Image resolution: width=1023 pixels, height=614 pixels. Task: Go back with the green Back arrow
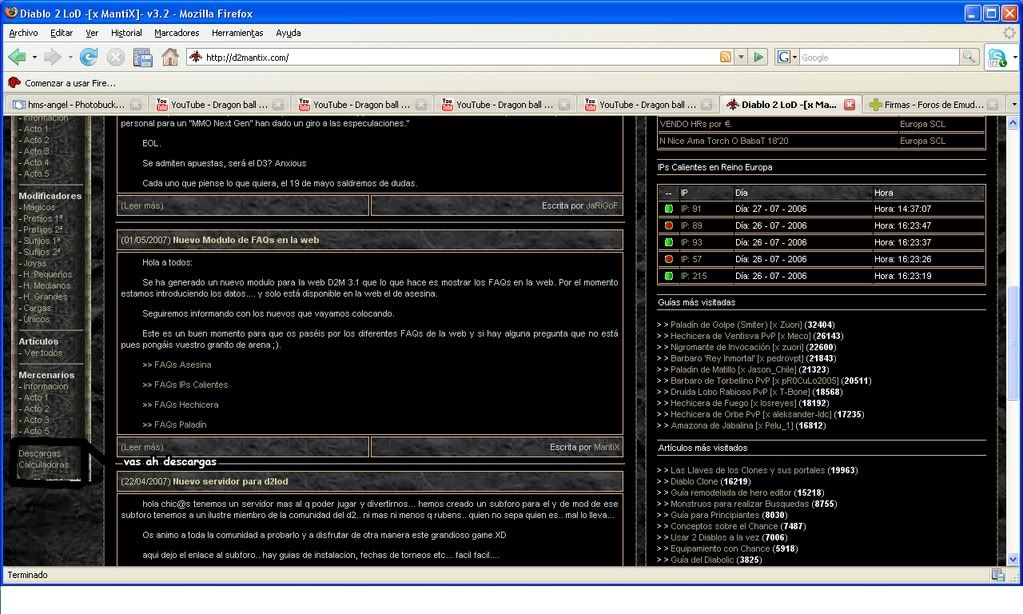(17, 57)
